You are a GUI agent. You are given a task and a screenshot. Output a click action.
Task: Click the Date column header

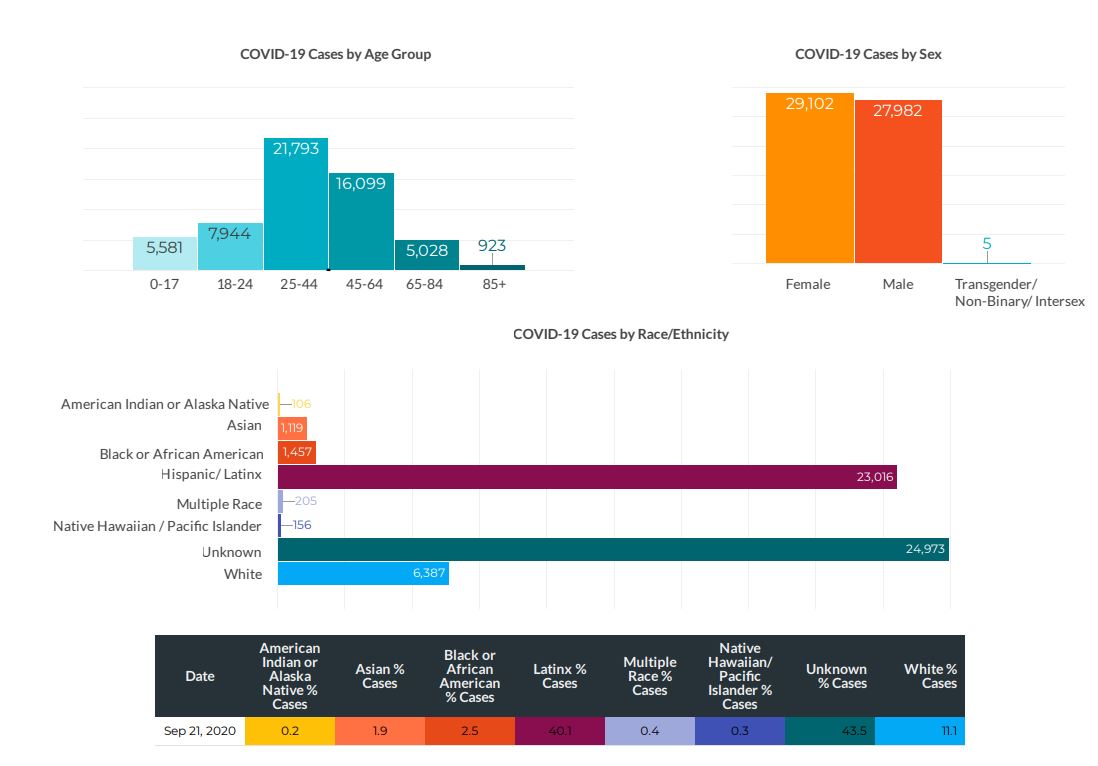[200, 676]
